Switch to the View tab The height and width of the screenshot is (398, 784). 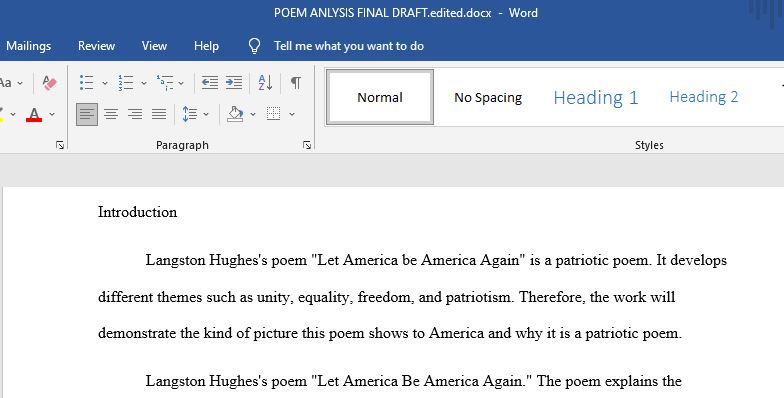(154, 46)
